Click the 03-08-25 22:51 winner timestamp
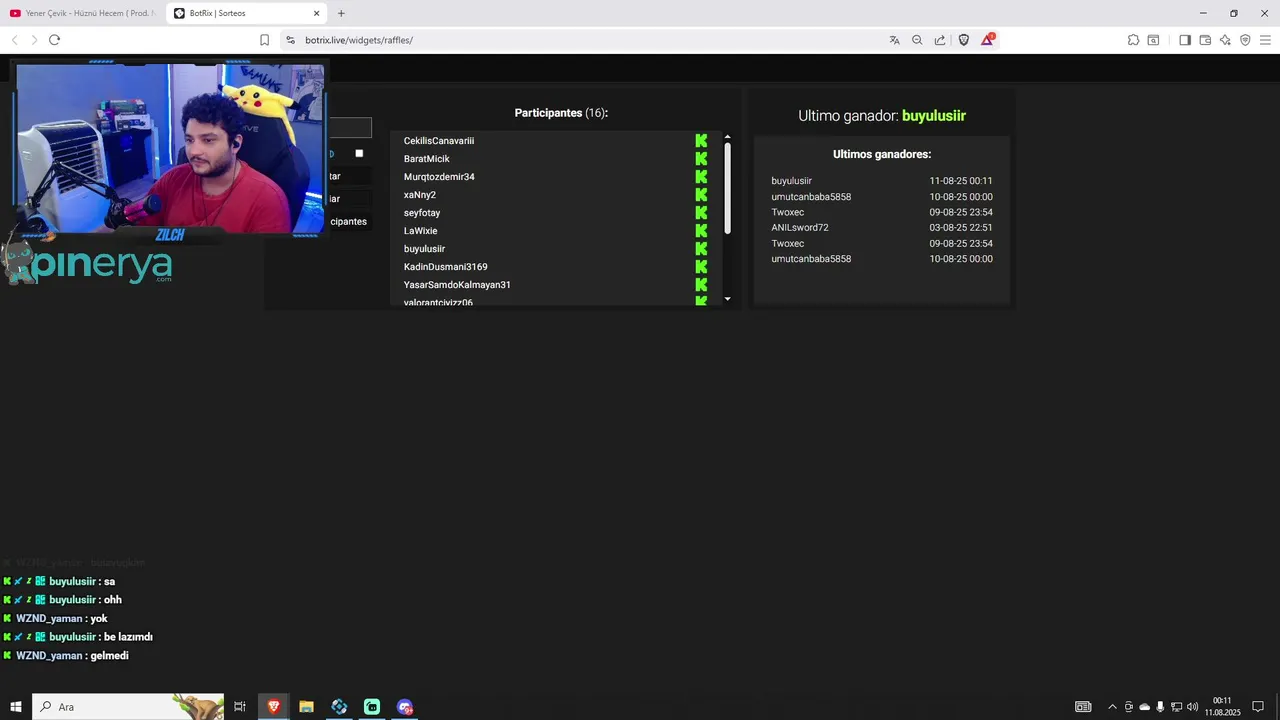The width and height of the screenshot is (1280, 720). pyautogui.click(x=961, y=228)
